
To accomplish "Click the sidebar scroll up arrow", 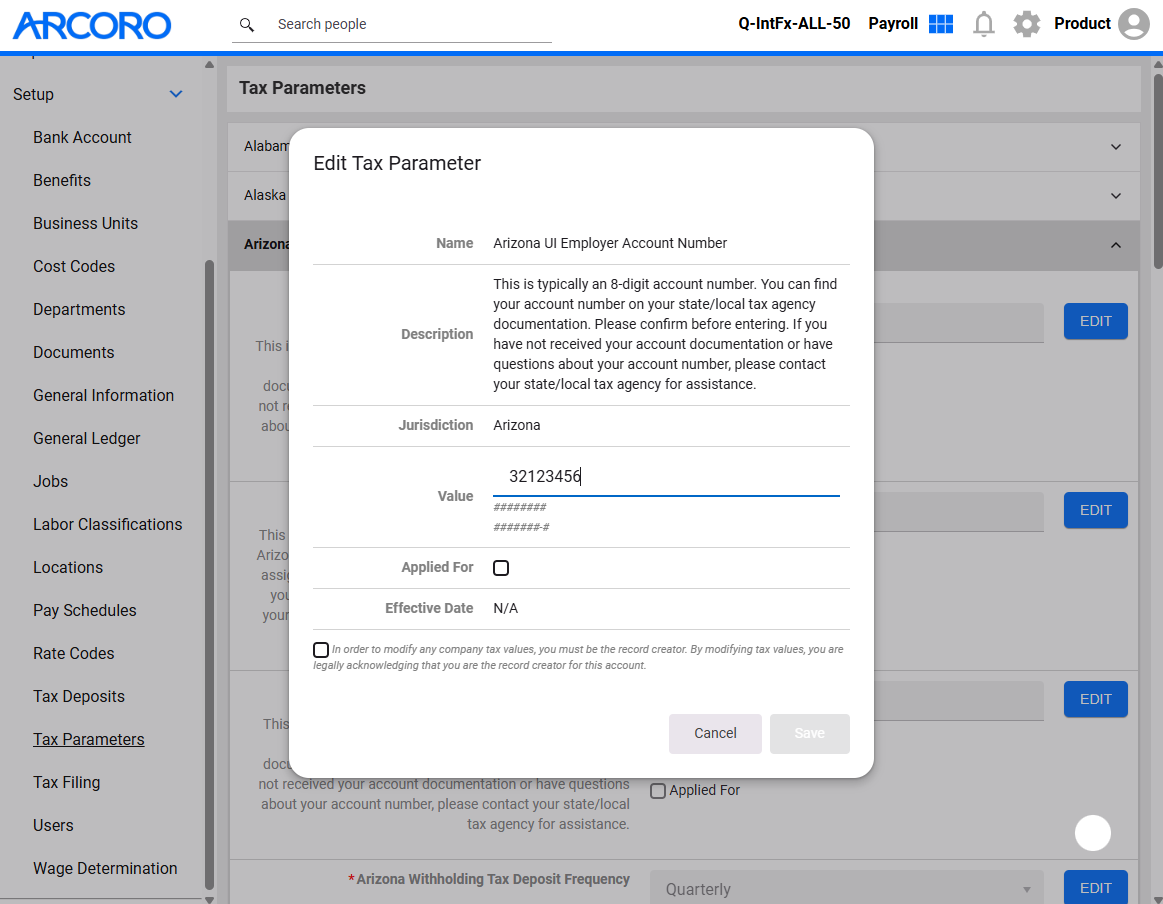I will tap(209, 65).
